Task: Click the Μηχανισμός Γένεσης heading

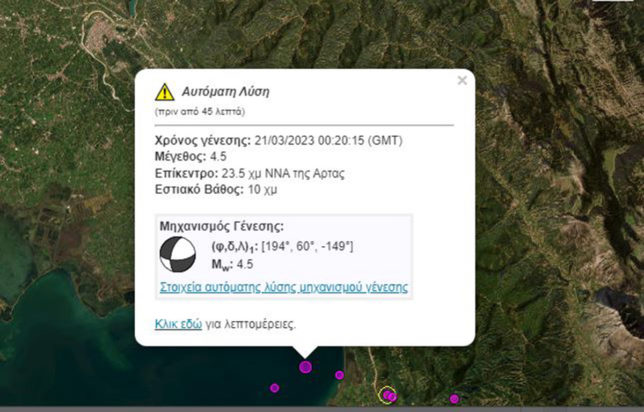Action: (x=221, y=226)
